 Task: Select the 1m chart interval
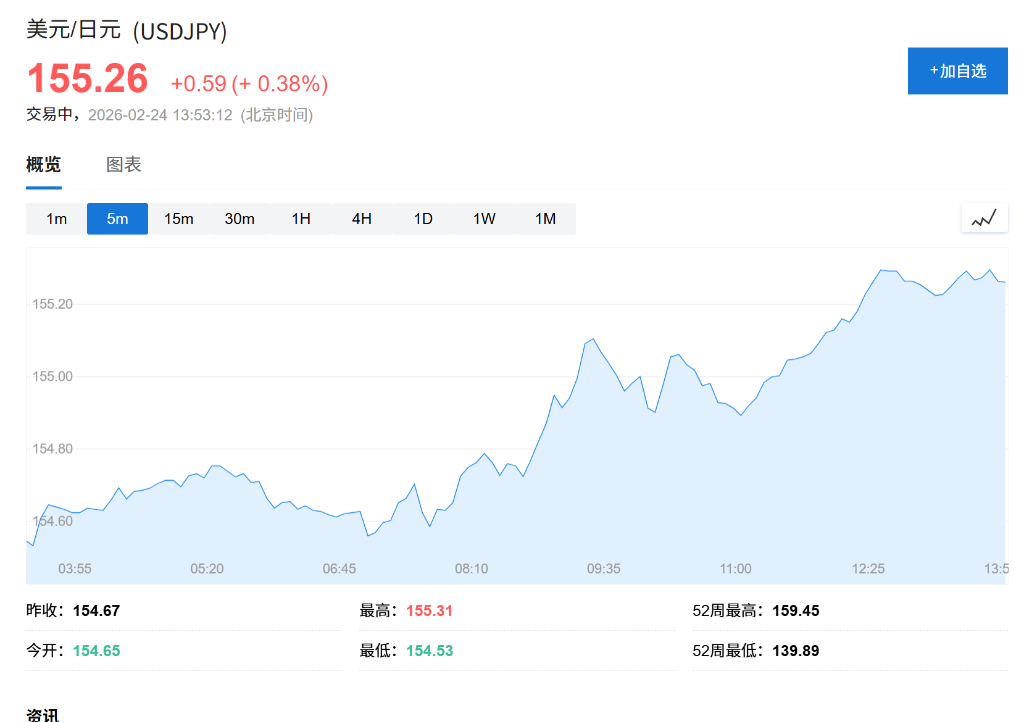pyautogui.click(x=56, y=218)
